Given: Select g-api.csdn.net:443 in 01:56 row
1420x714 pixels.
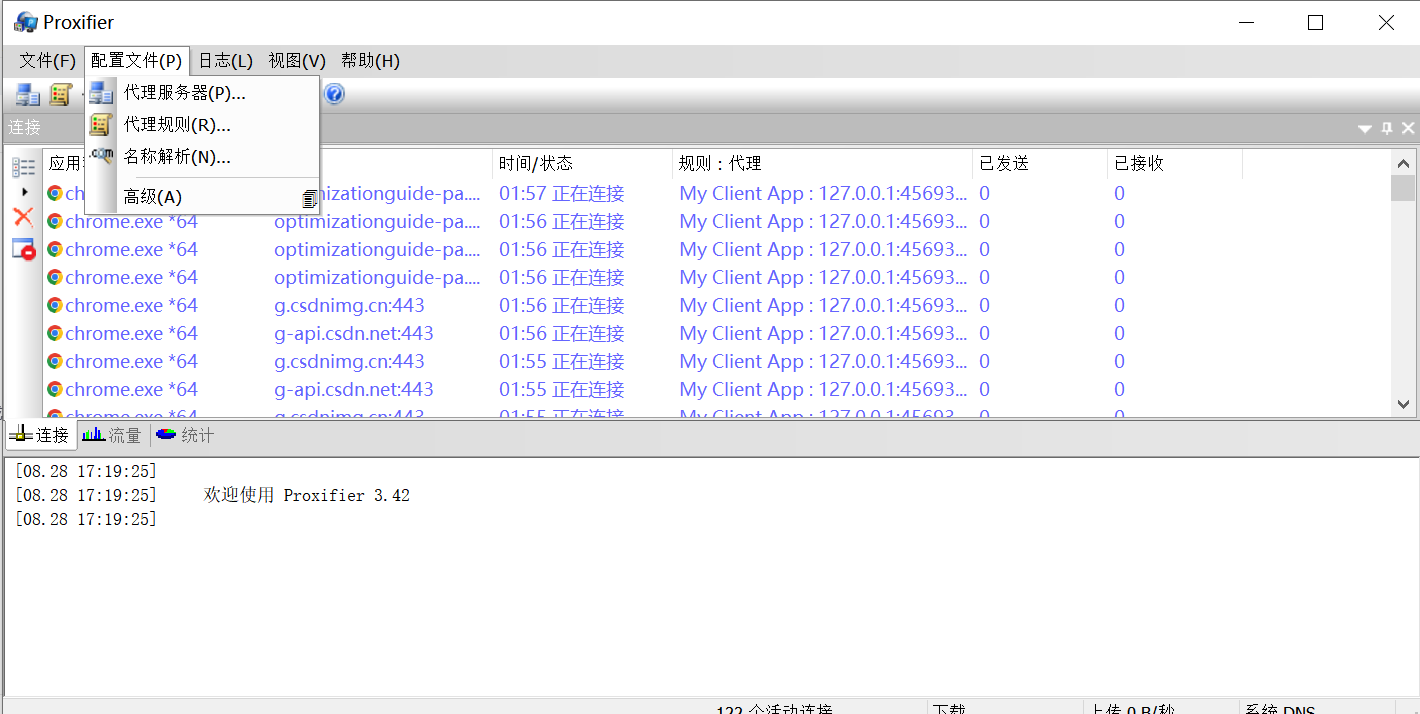Looking at the screenshot, I should (354, 333).
